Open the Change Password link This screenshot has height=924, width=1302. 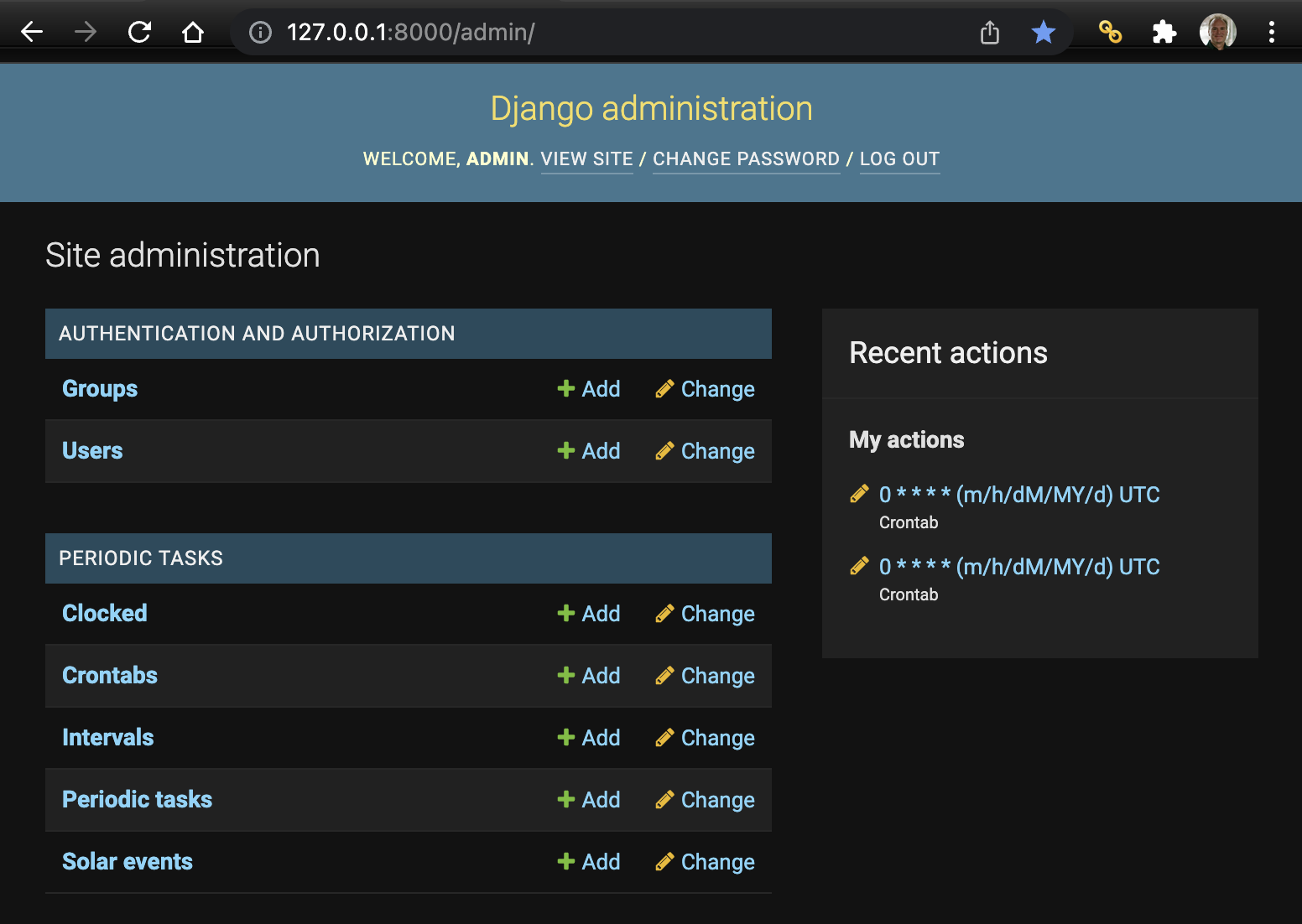pyautogui.click(x=746, y=158)
